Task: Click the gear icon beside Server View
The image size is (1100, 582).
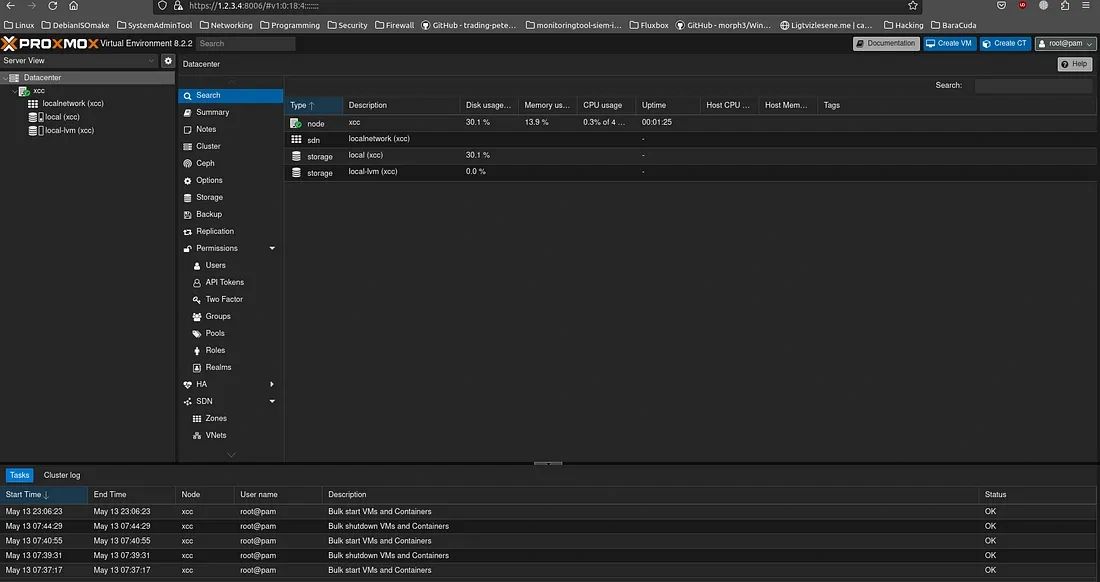Action: pyautogui.click(x=168, y=61)
